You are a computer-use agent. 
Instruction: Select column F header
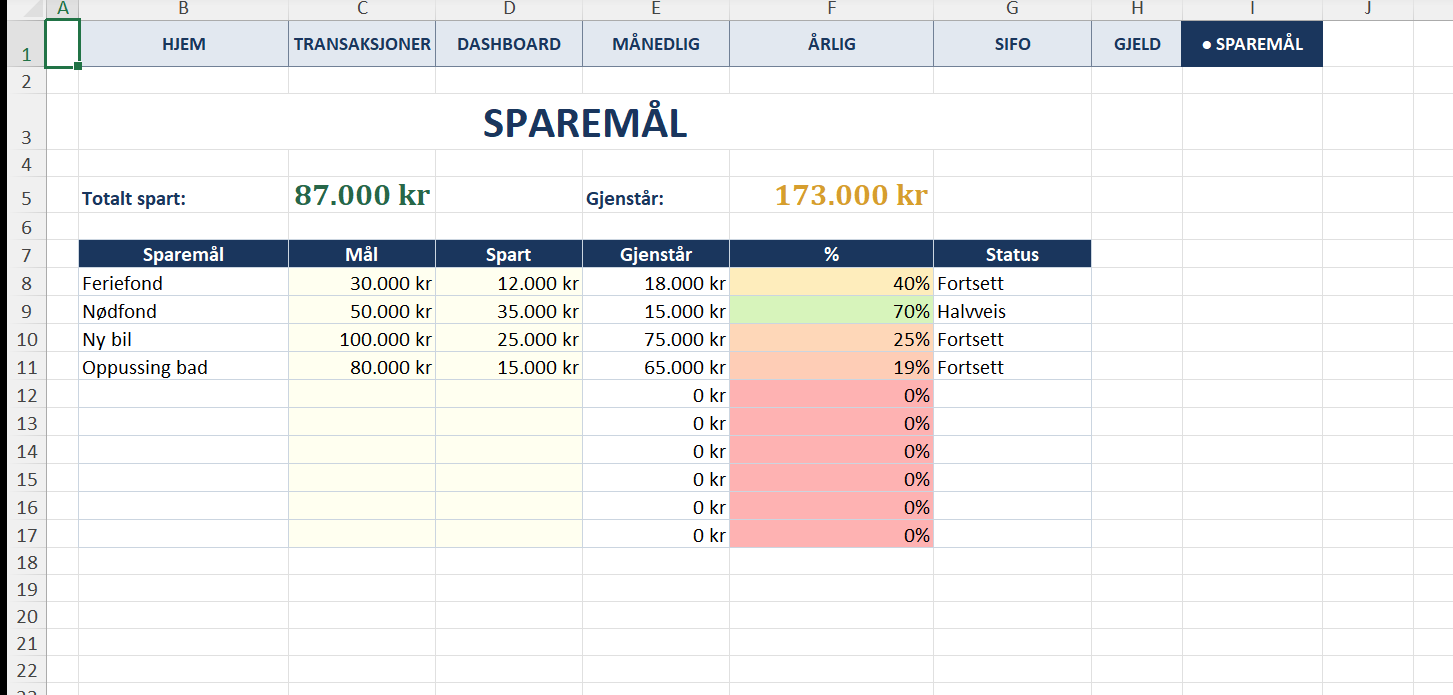coord(831,9)
